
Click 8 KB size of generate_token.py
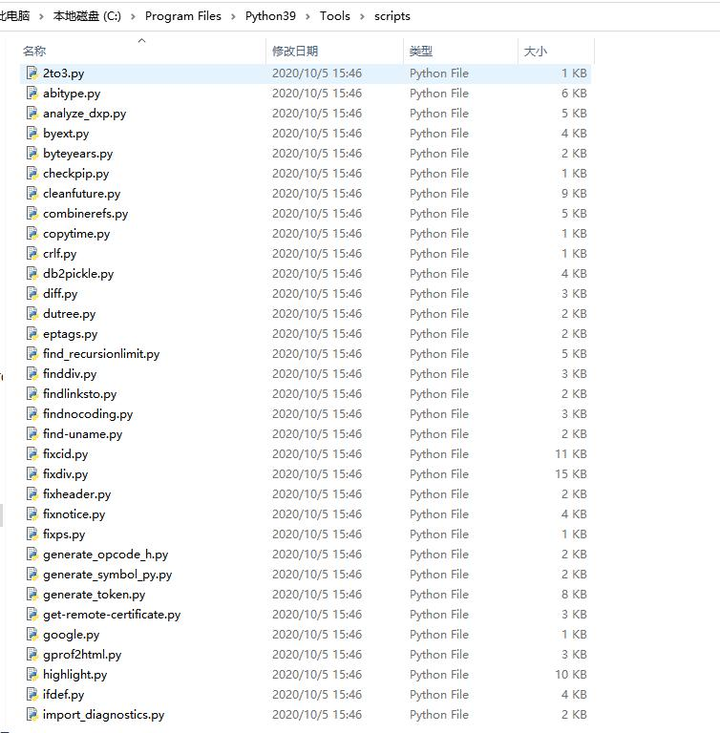tap(574, 594)
